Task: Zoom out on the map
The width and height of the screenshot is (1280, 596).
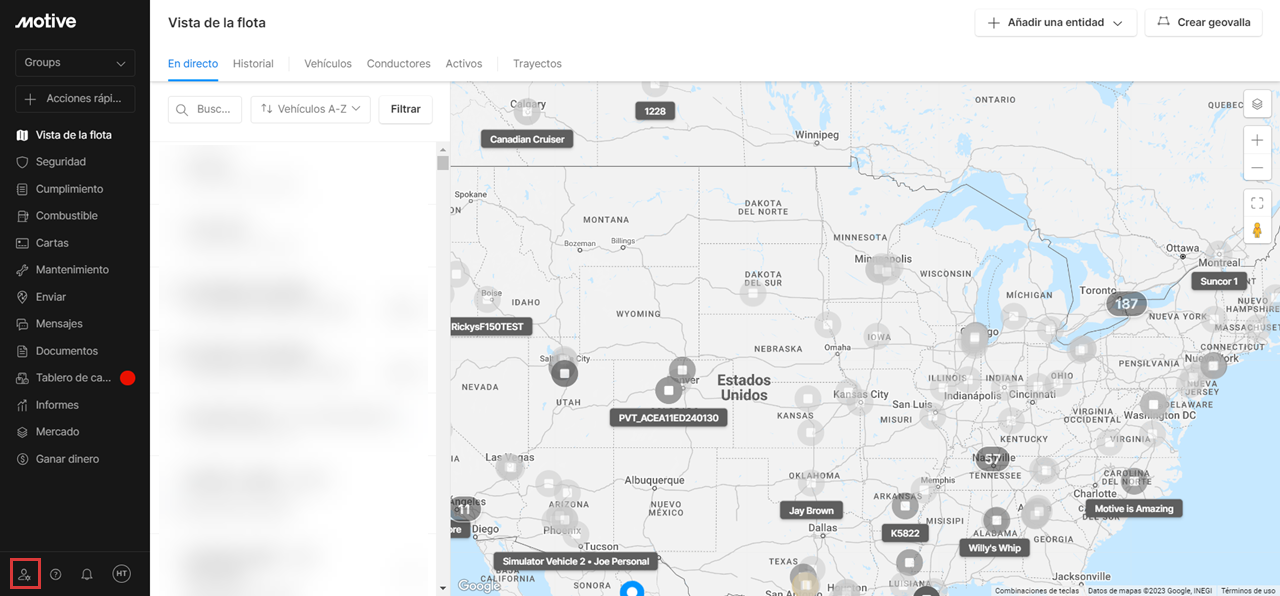Action: point(1257,168)
